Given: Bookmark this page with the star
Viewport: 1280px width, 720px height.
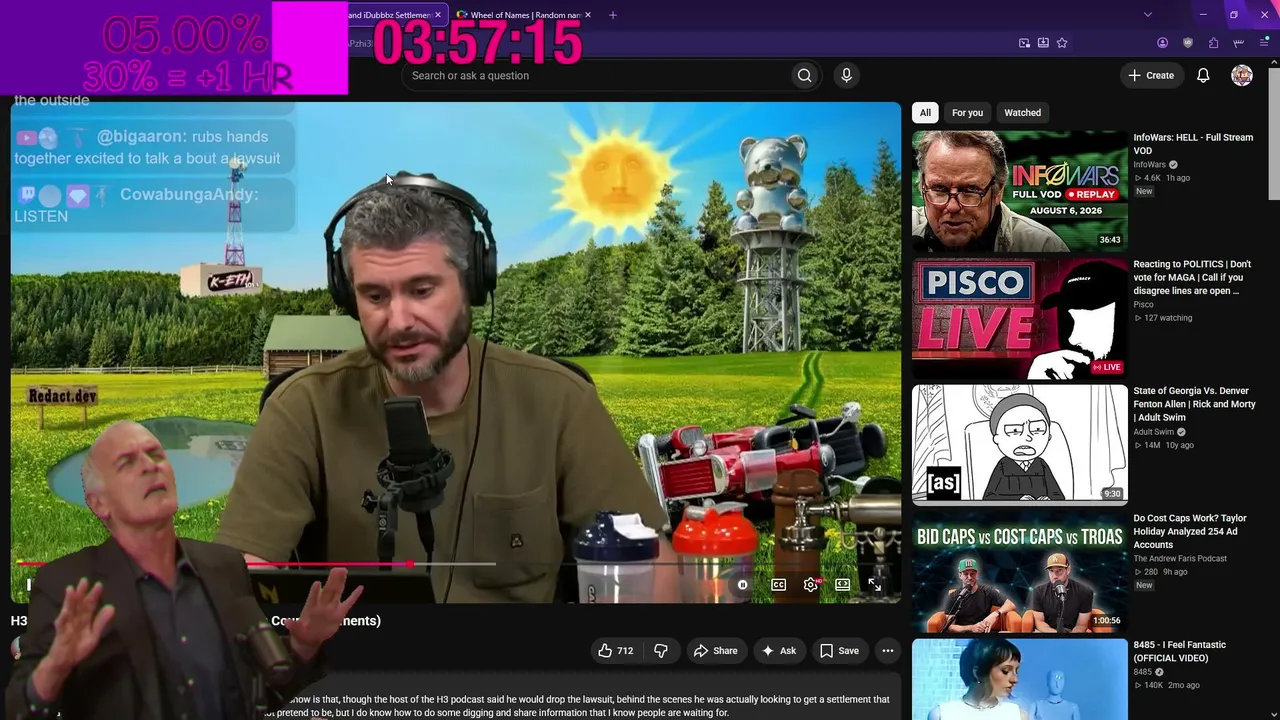Looking at the screenshot, I should point(1062,43).
